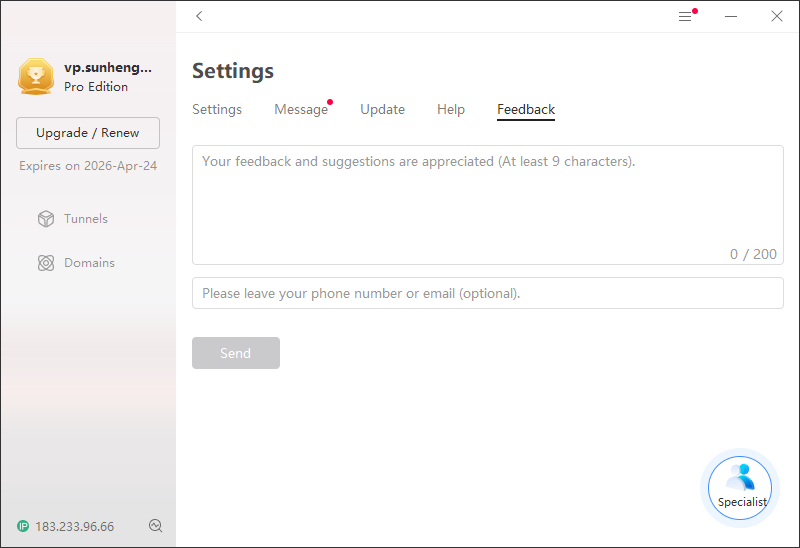Click the network diagnosis magnifier icon
The height and width of the screenshot is (548, 800).
tap(156, 526)
